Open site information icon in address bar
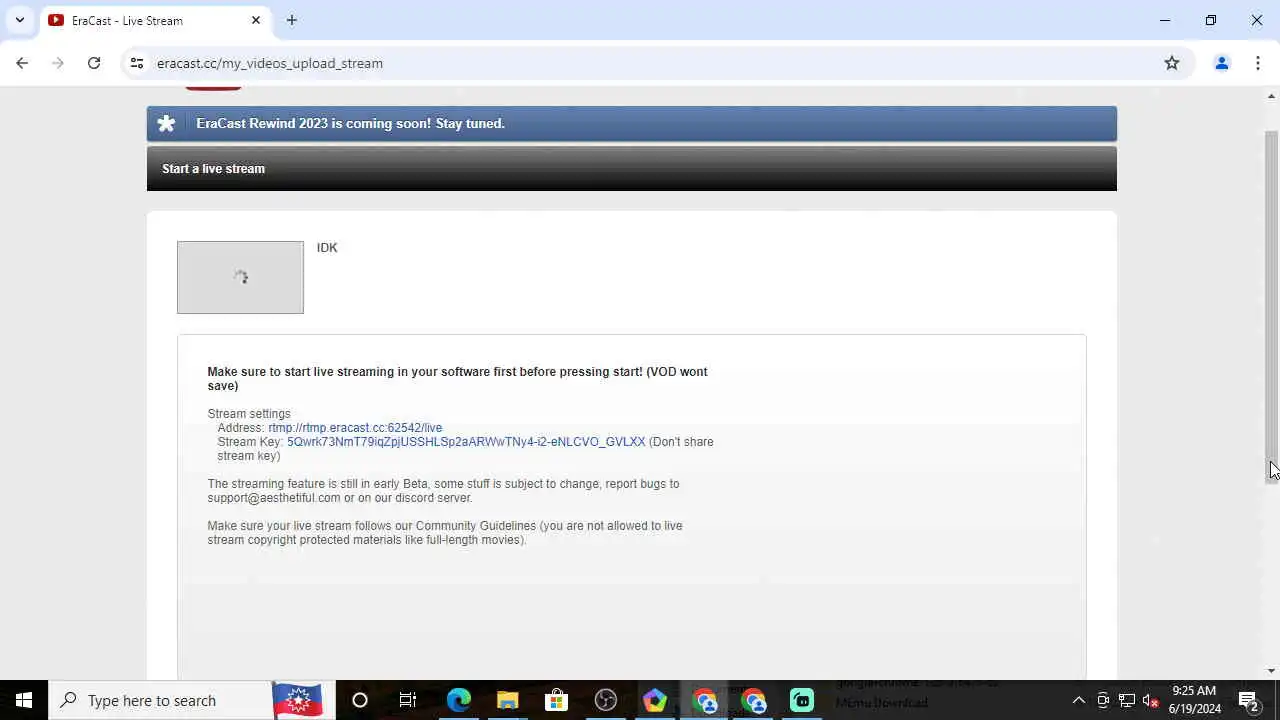The height and width of the screenshot is (720, 1280). [137, 63]
